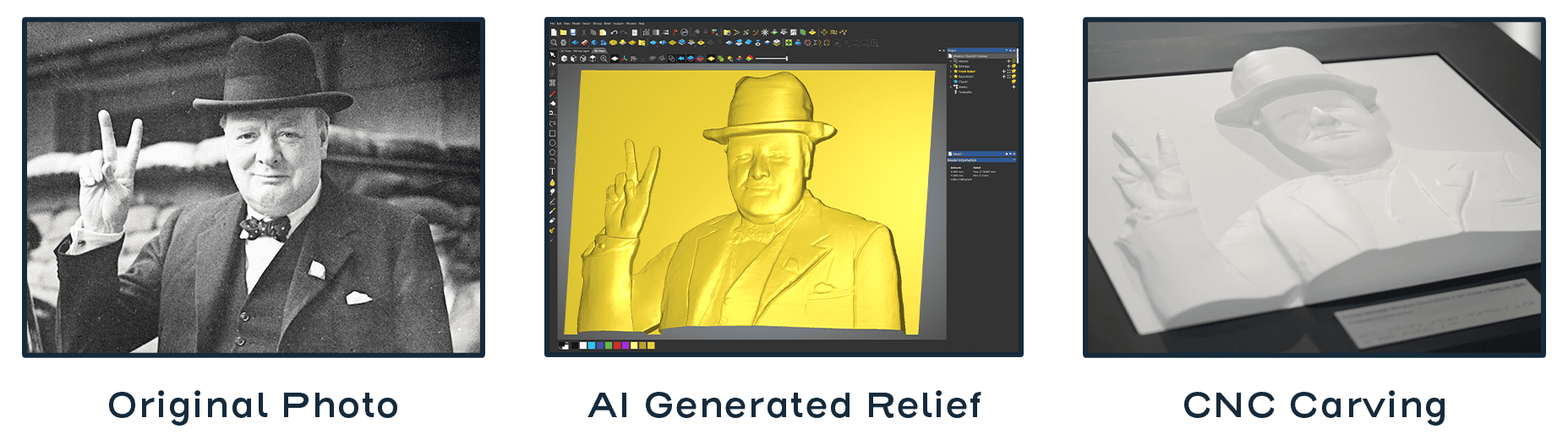Click the multicolor shading icon before detail slider

[749, 58]
